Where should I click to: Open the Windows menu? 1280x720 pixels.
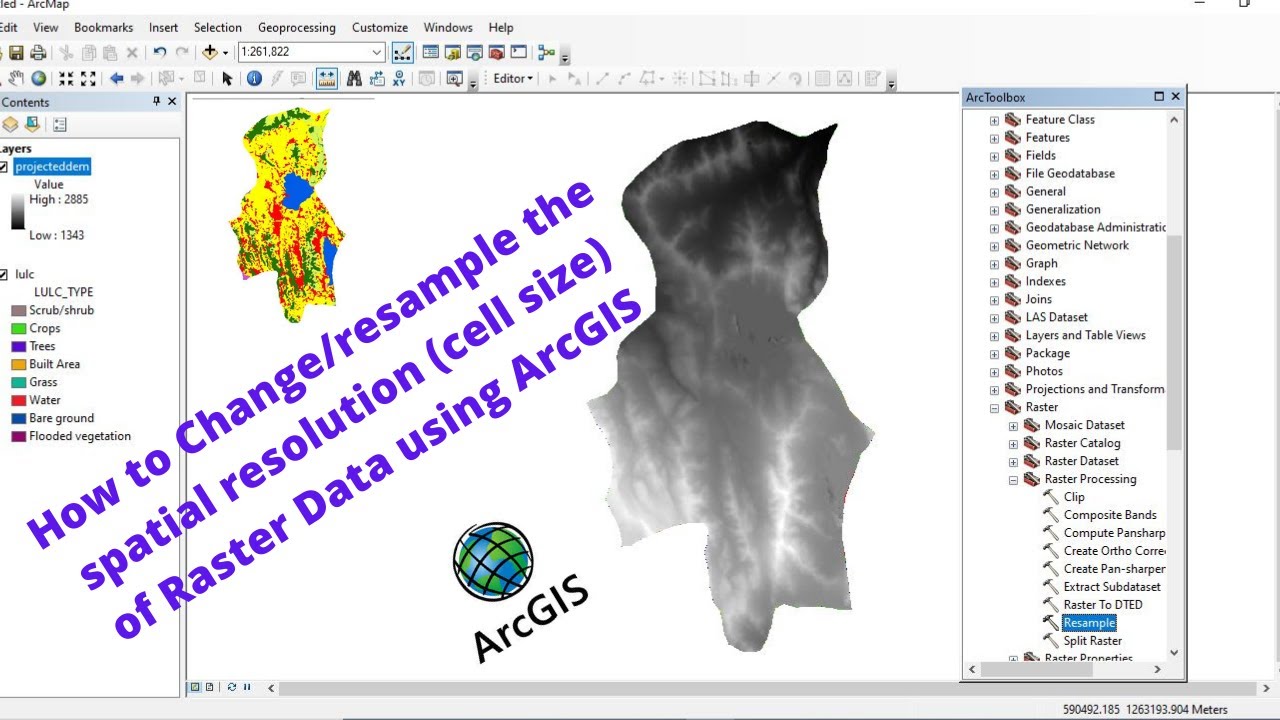[448, 27]
